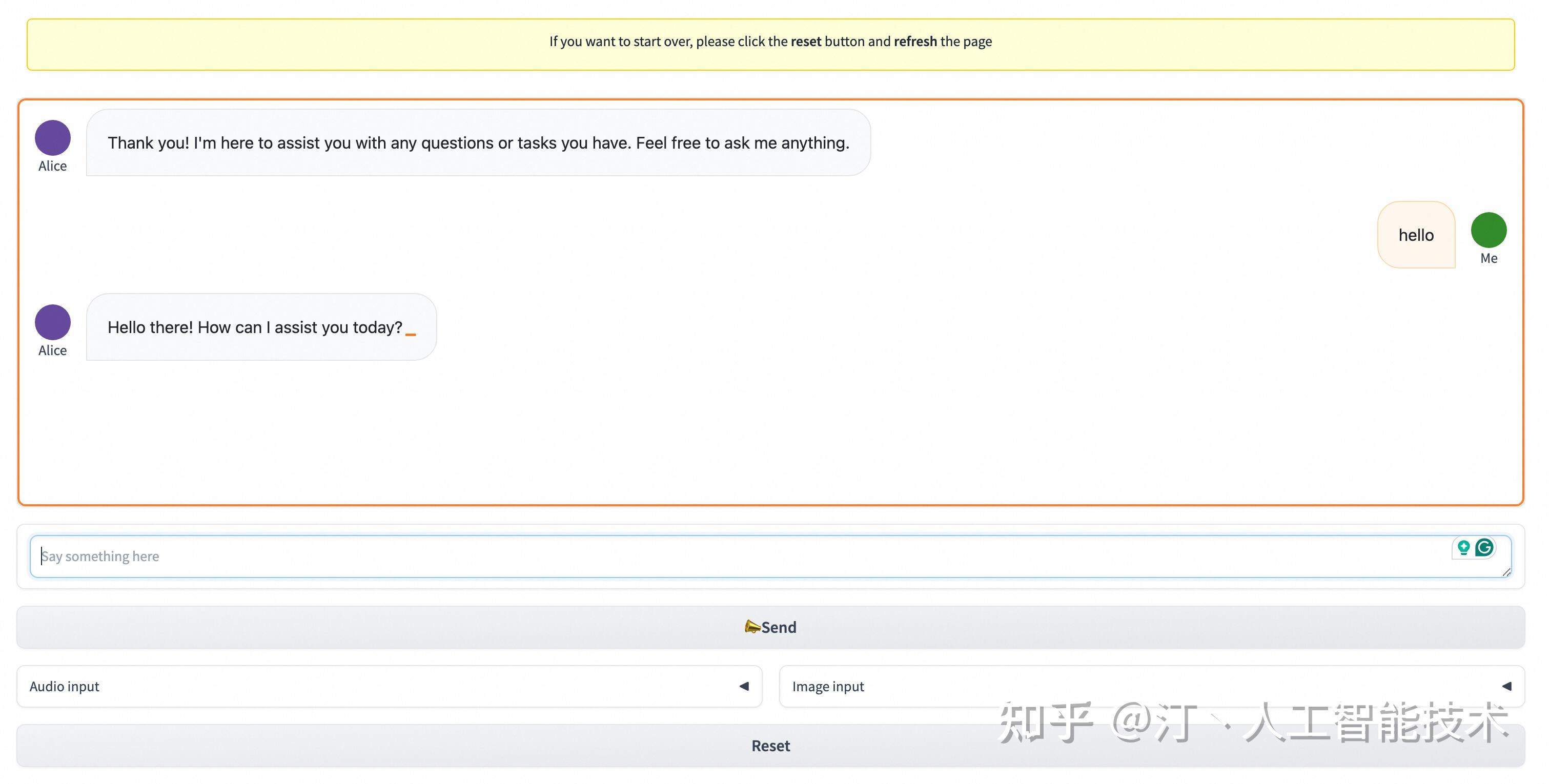1549x784 pixels.
Task: Click Alice's 'Hello there' message bubble
Action: coord(260,327)
